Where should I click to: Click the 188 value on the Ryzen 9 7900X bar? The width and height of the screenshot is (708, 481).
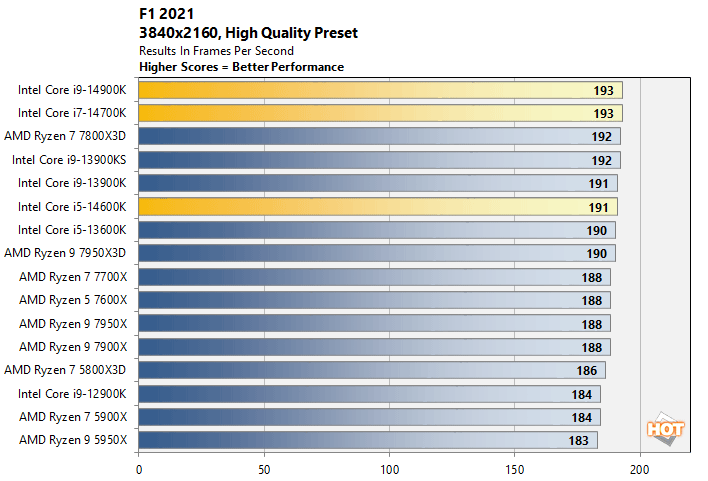[592, 348]
